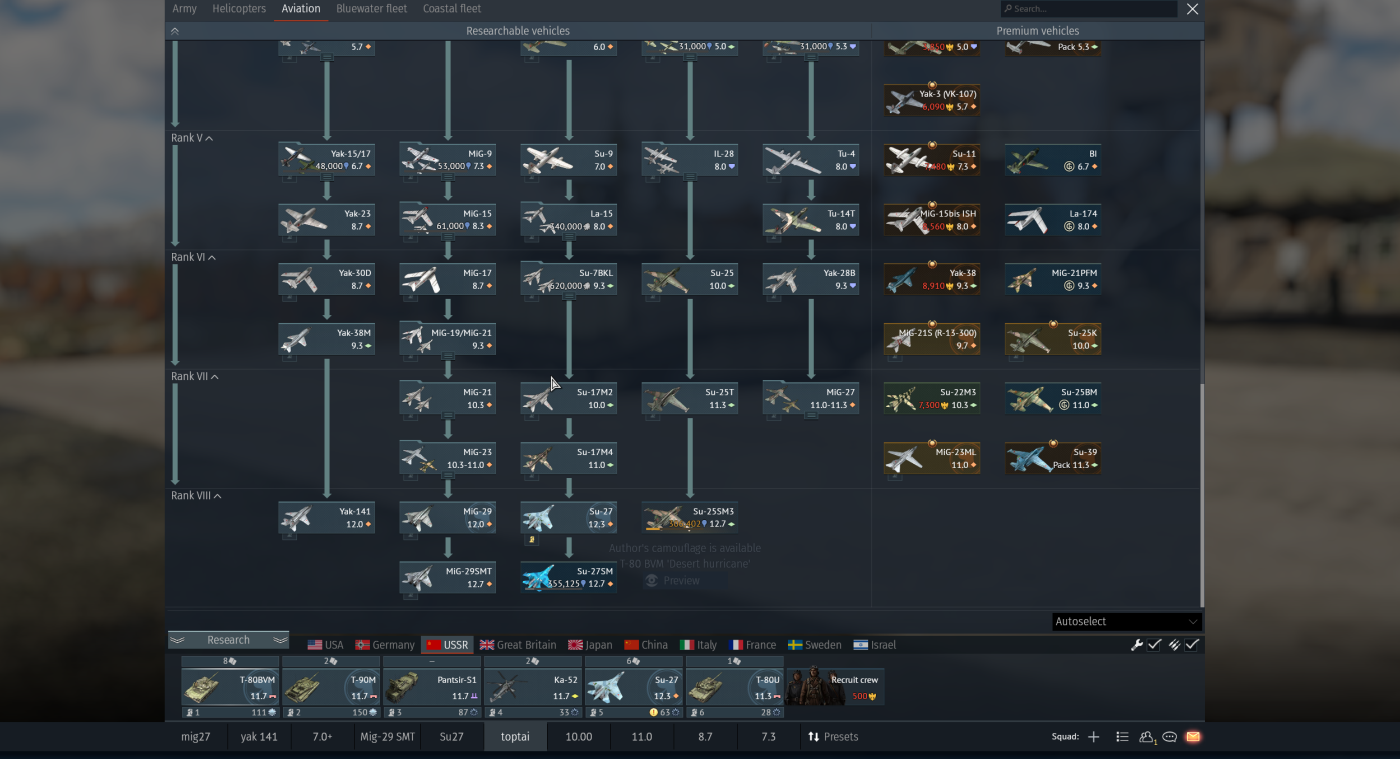
Task: Select the Su-27SM research card
Action: 569,577
